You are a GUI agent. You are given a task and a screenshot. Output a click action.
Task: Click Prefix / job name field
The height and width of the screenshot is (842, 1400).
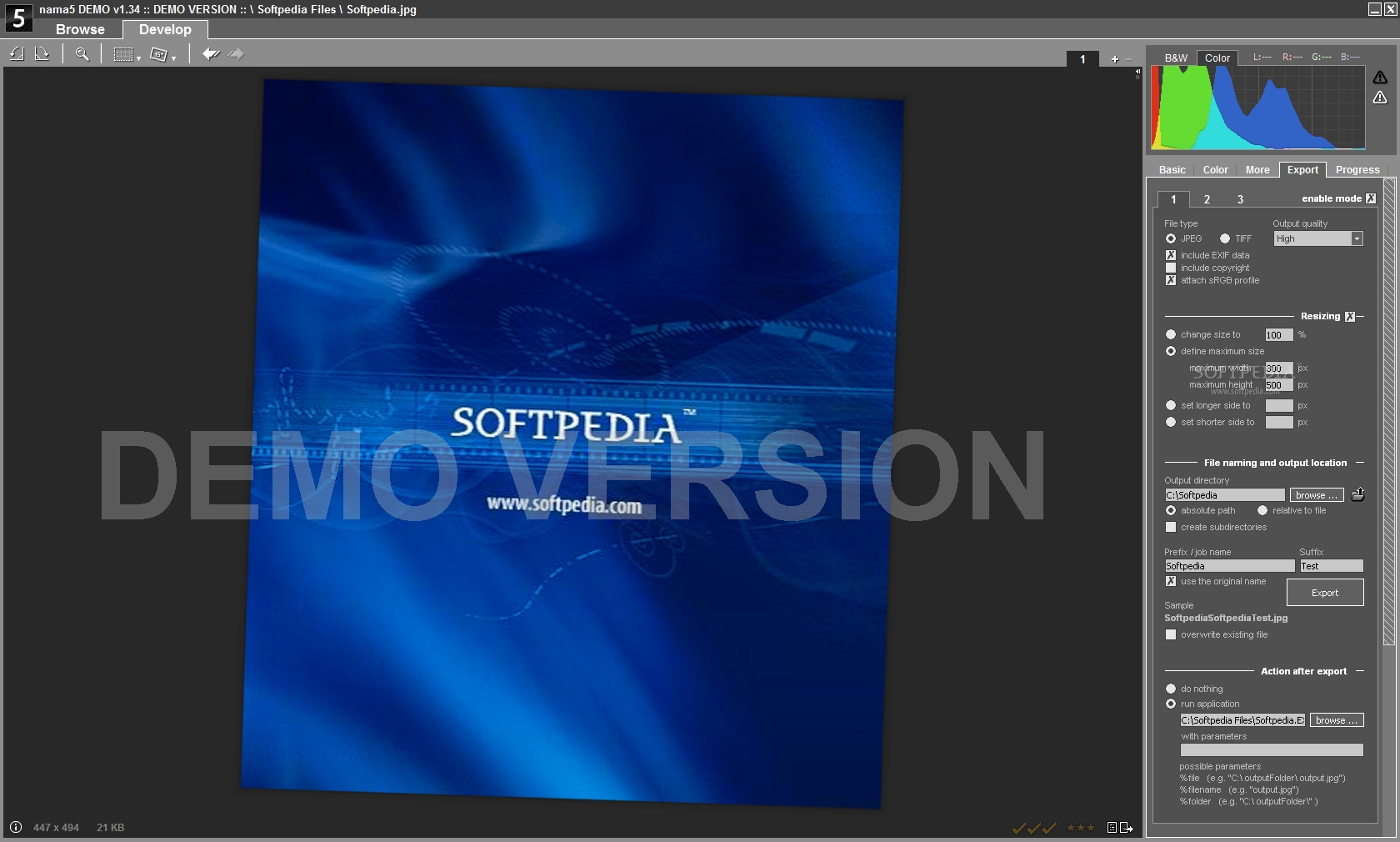[1229, 566]
